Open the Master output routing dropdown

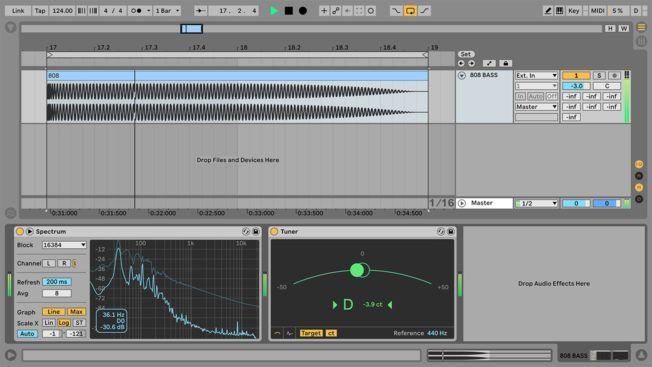pyautogui.click(x=536, y=107)
